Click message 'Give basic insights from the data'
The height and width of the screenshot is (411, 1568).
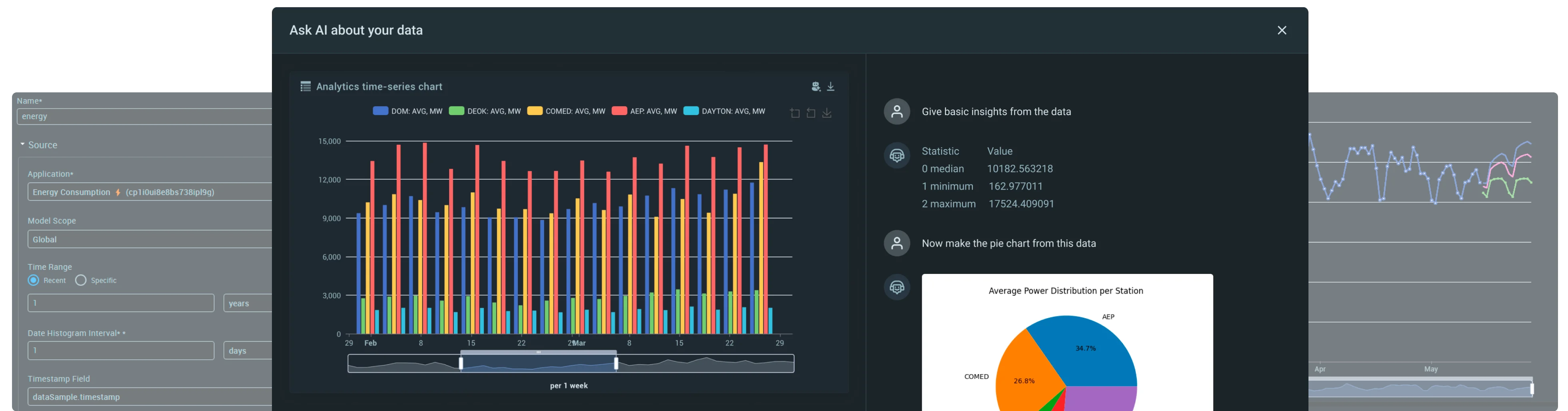click(x=997, y=112)
